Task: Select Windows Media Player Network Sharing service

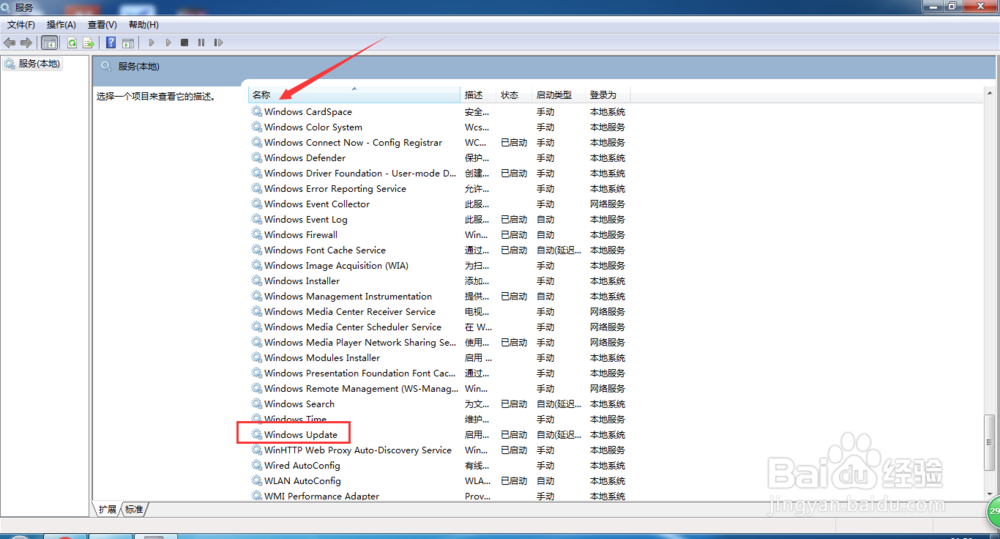Action: point(360,342)
